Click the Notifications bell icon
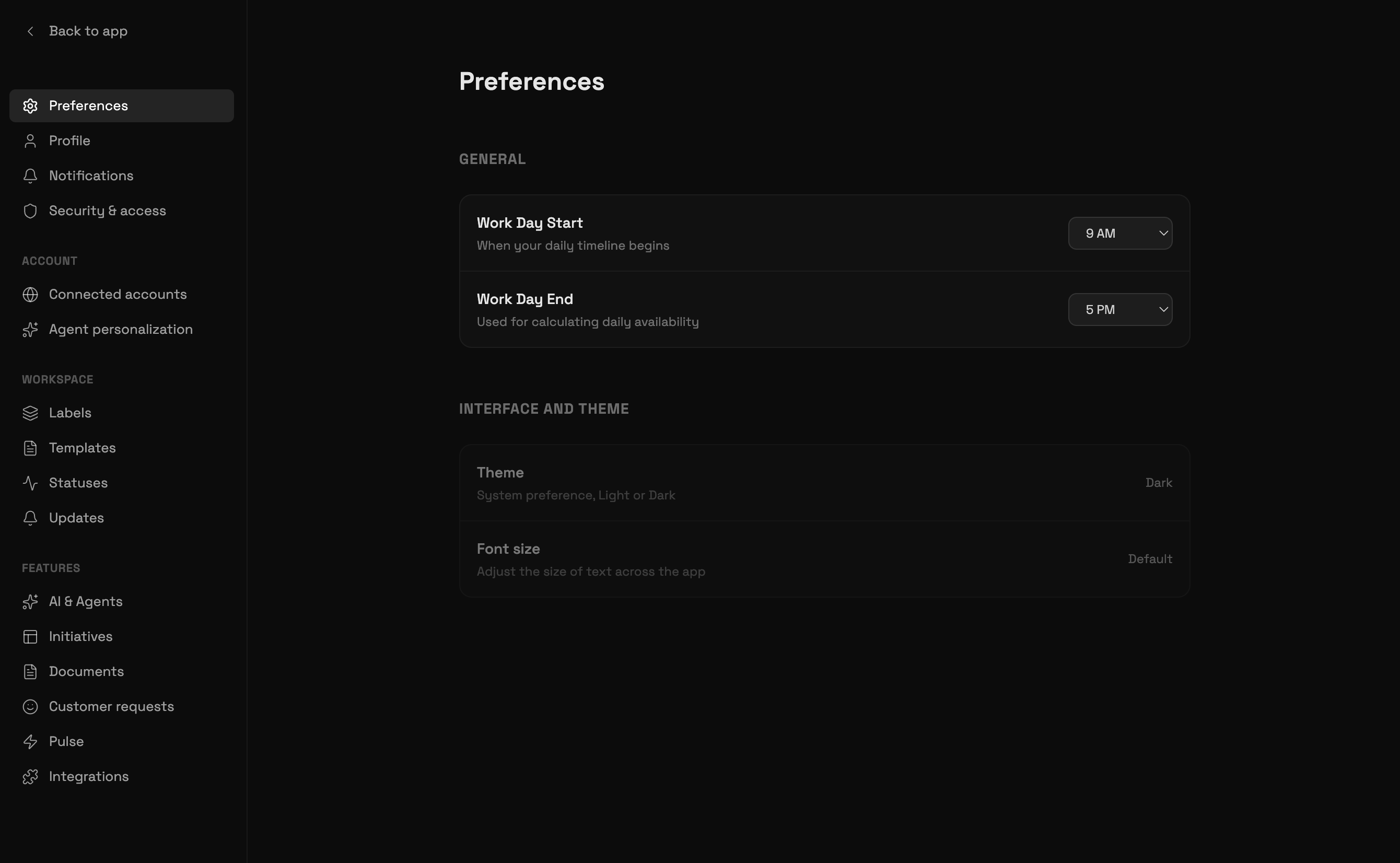The height and width of the screenshot is (863, 1400). tap(30, 176)
